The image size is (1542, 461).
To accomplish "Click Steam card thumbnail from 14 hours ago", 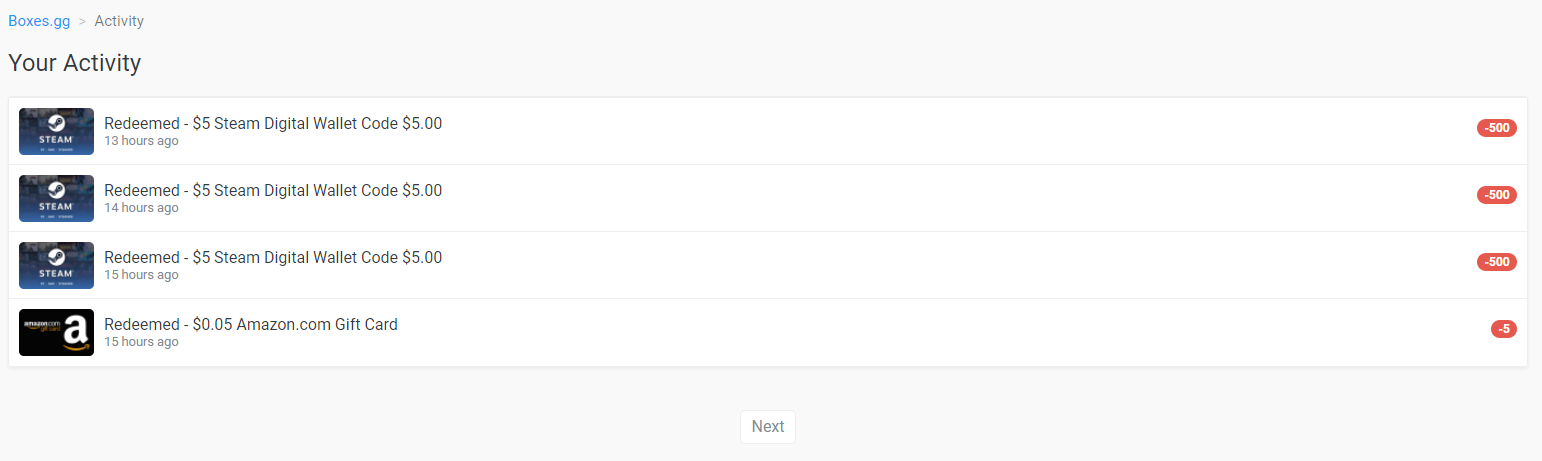I will click(56, 198).
